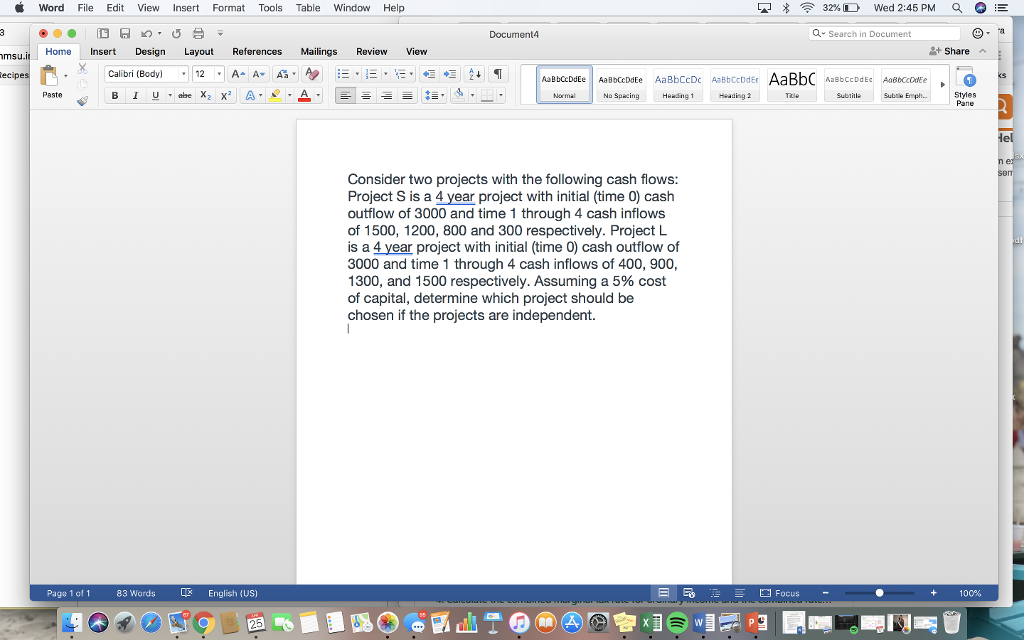Expand the font color dropdown arrow
1024x640 pixels.
tap(318, 95)
